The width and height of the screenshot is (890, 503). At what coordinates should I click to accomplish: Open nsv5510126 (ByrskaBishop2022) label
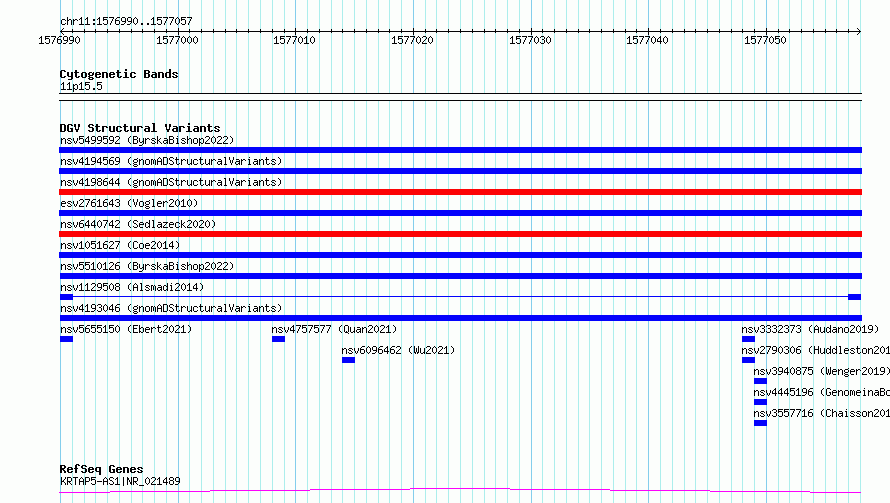tap(147, 266)
